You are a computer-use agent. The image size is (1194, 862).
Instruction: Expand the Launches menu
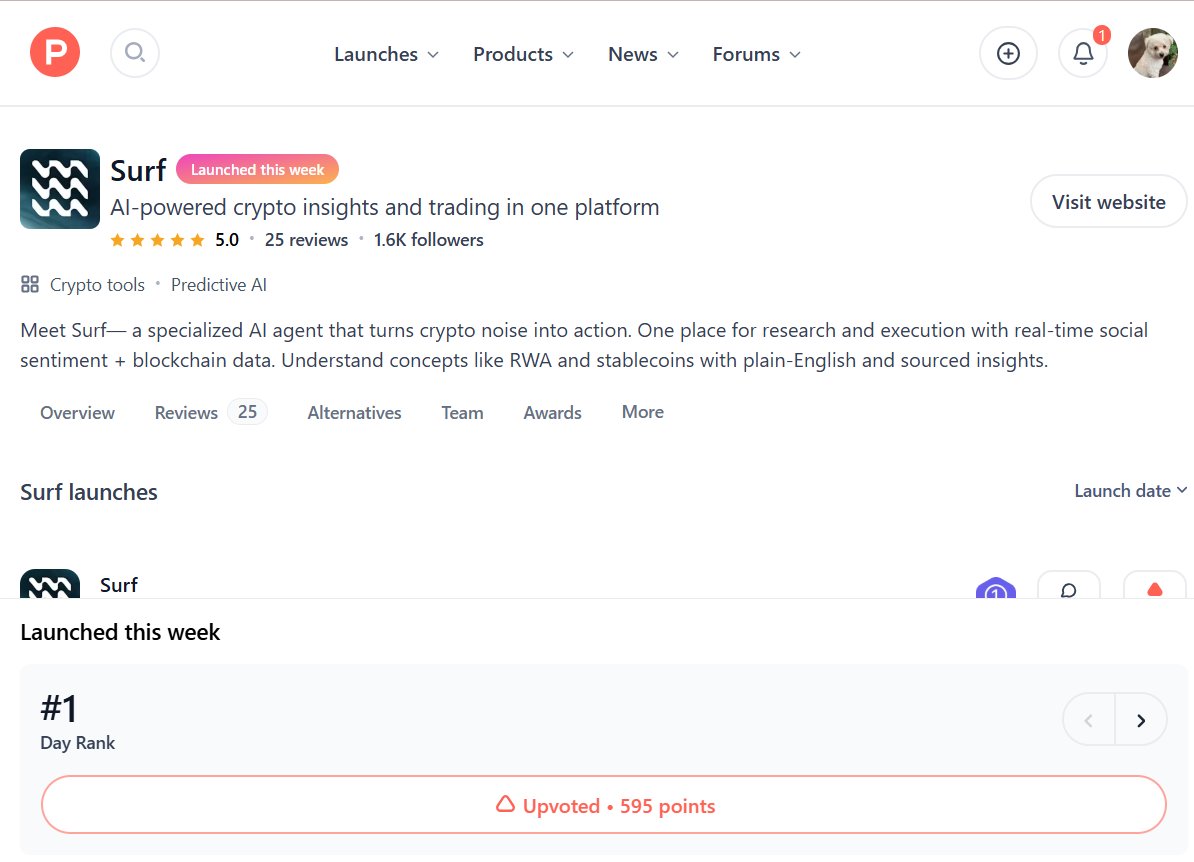pyautogui.click(x=386, y=54)
